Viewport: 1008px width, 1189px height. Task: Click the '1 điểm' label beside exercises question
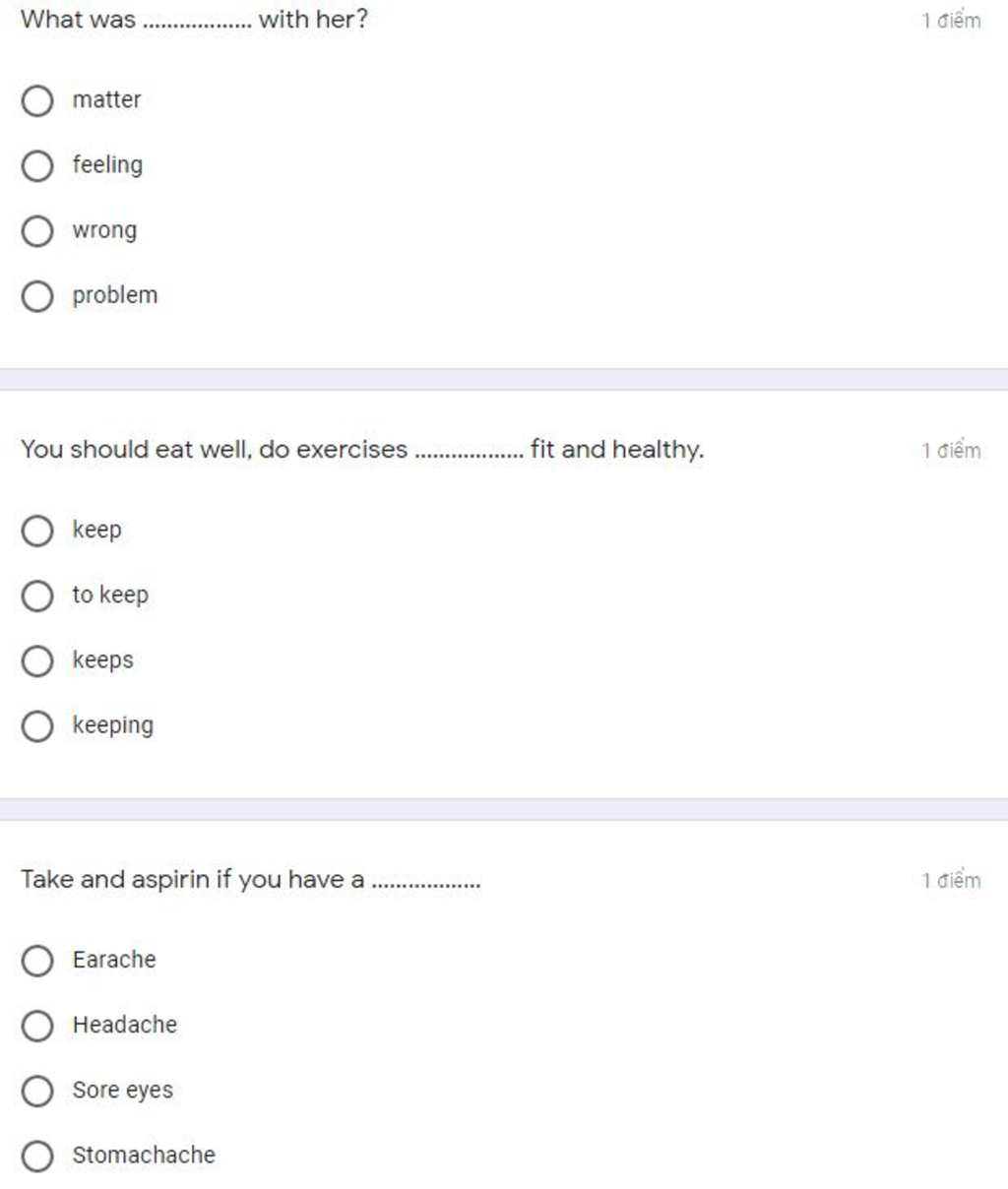pyautogui.click(x=951, y=450)
